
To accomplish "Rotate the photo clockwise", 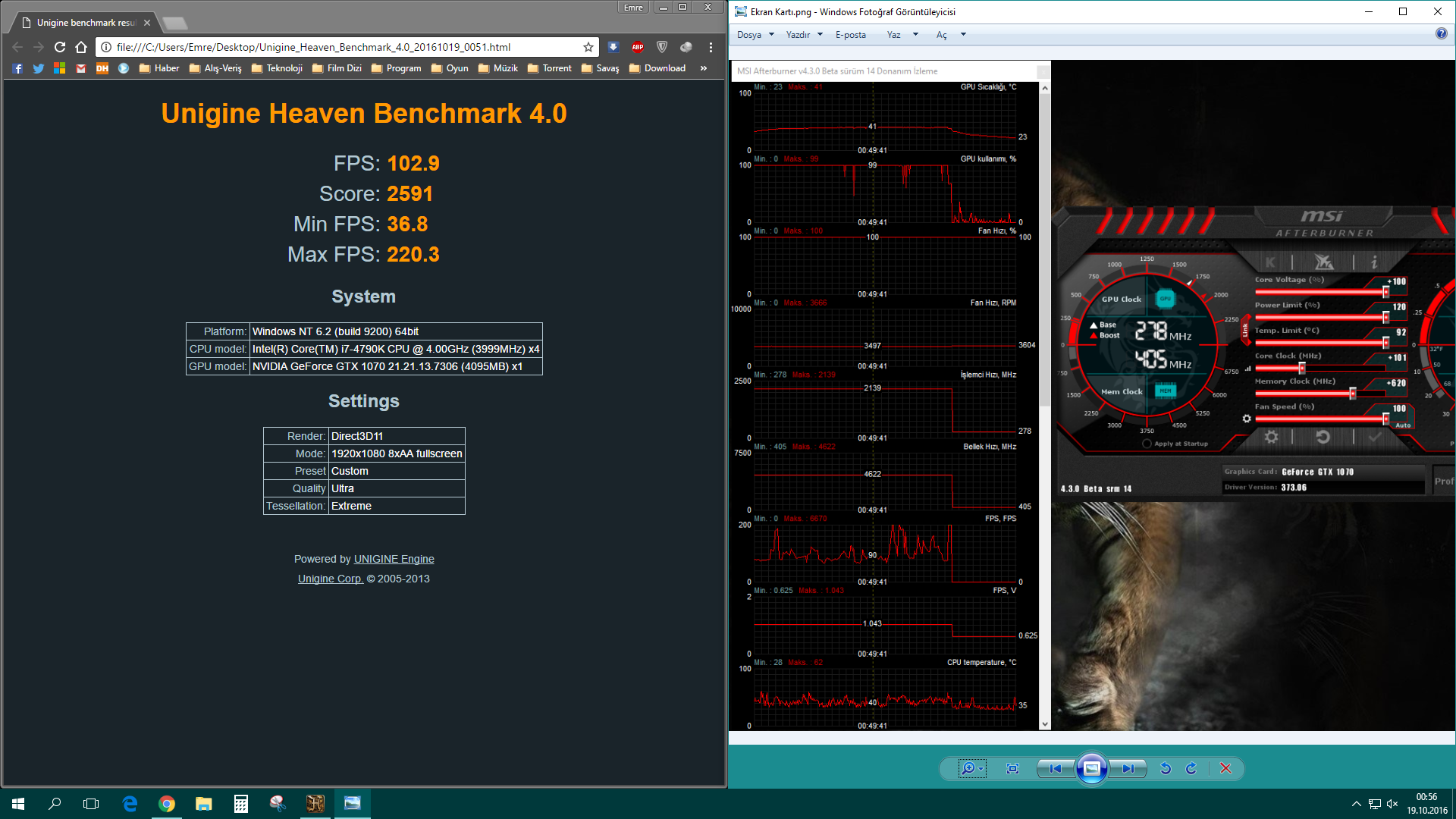I will (1191, 769).
